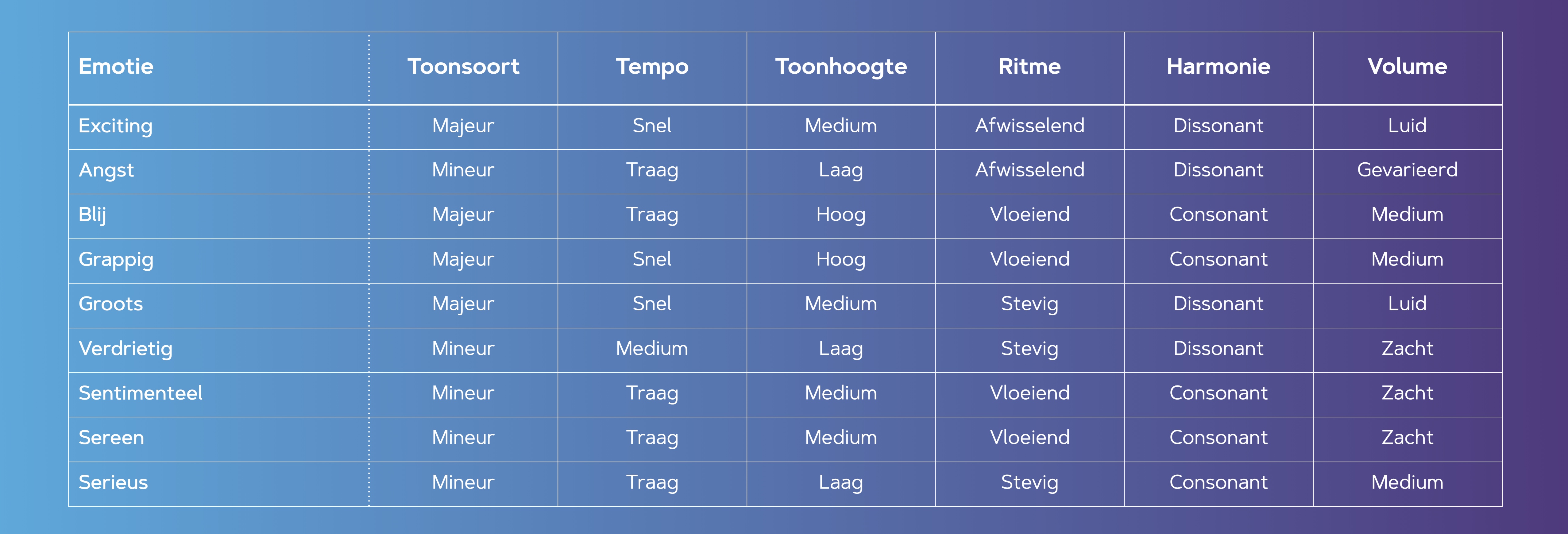Click Gevarieerd in the Volume column
Screen dimensions: 1568x534
click(1407, 170)
